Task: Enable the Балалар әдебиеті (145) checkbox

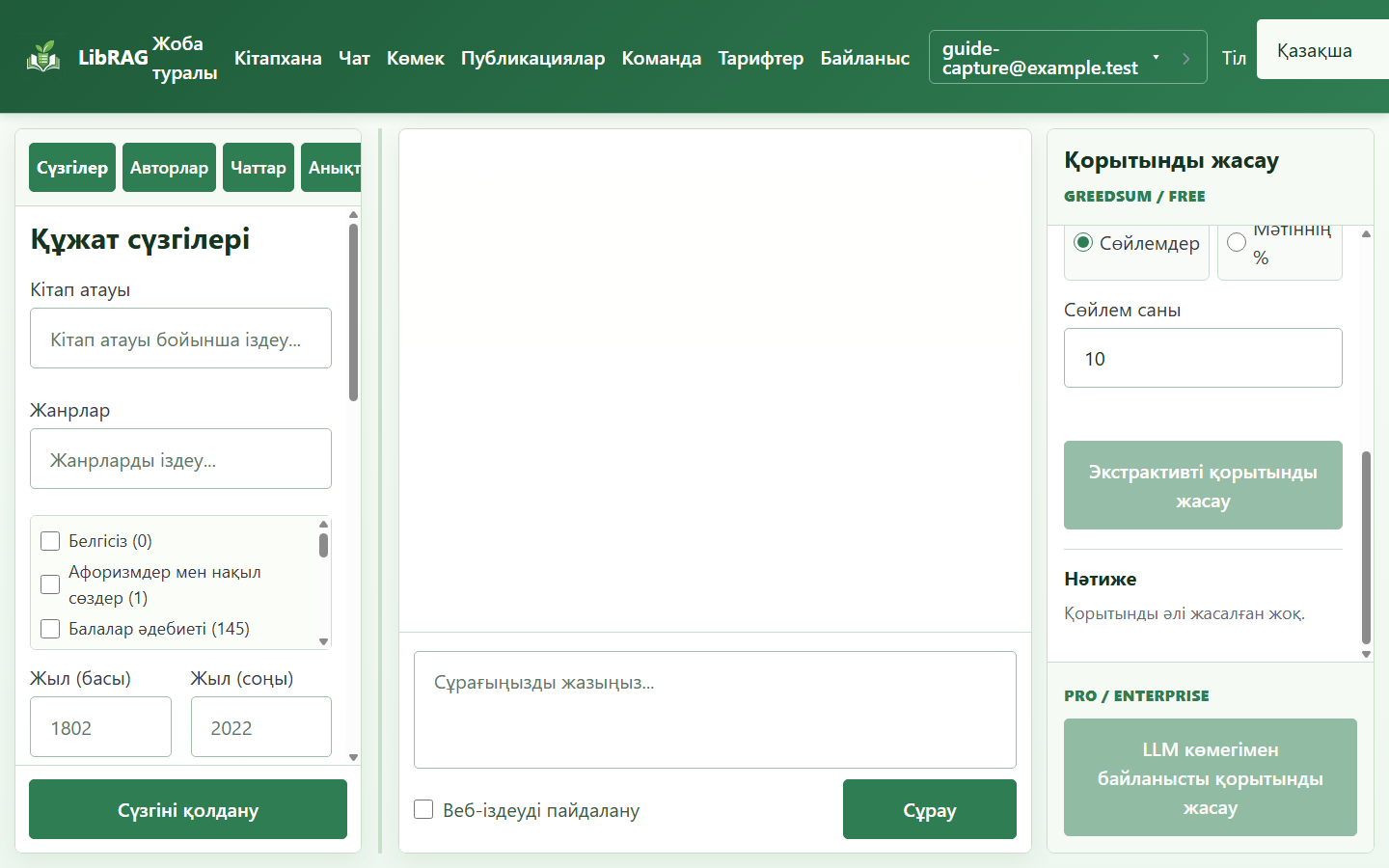Action: [50, 629]
